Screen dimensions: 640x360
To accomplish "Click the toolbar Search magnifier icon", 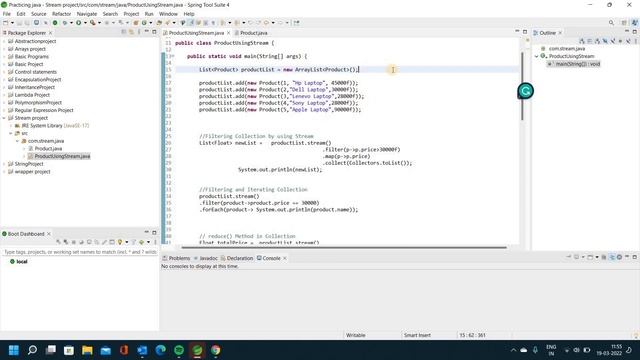I will (611, 23).
